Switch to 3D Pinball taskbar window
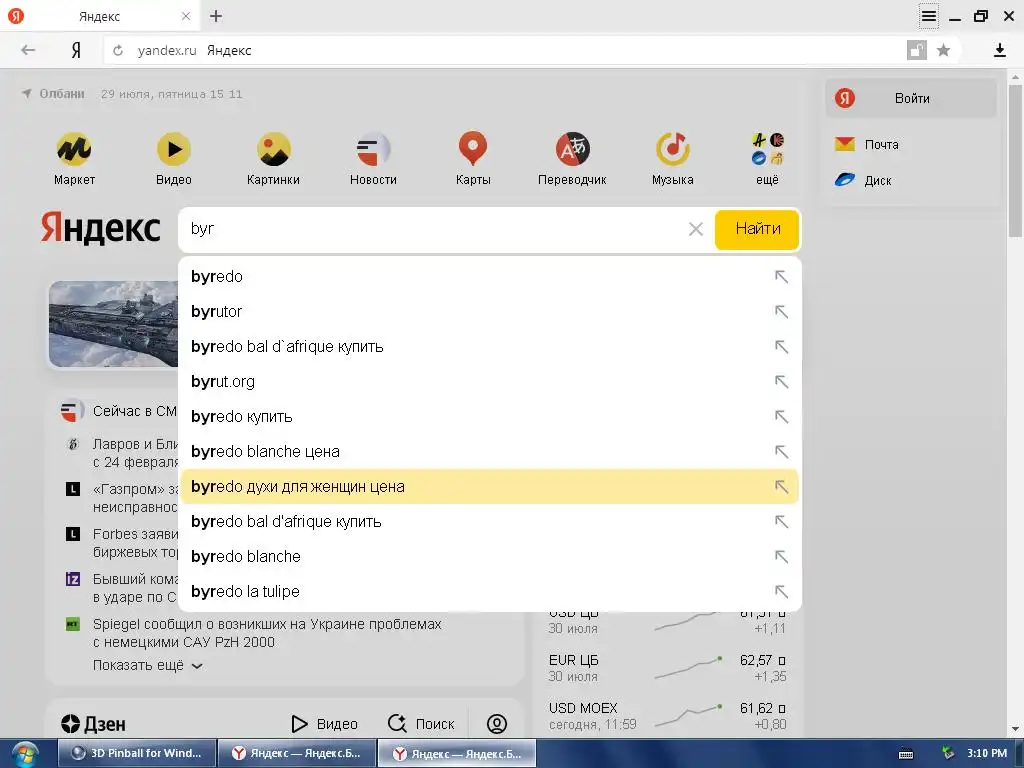Viewport: 1024px width, 768px height. [137, 753]
